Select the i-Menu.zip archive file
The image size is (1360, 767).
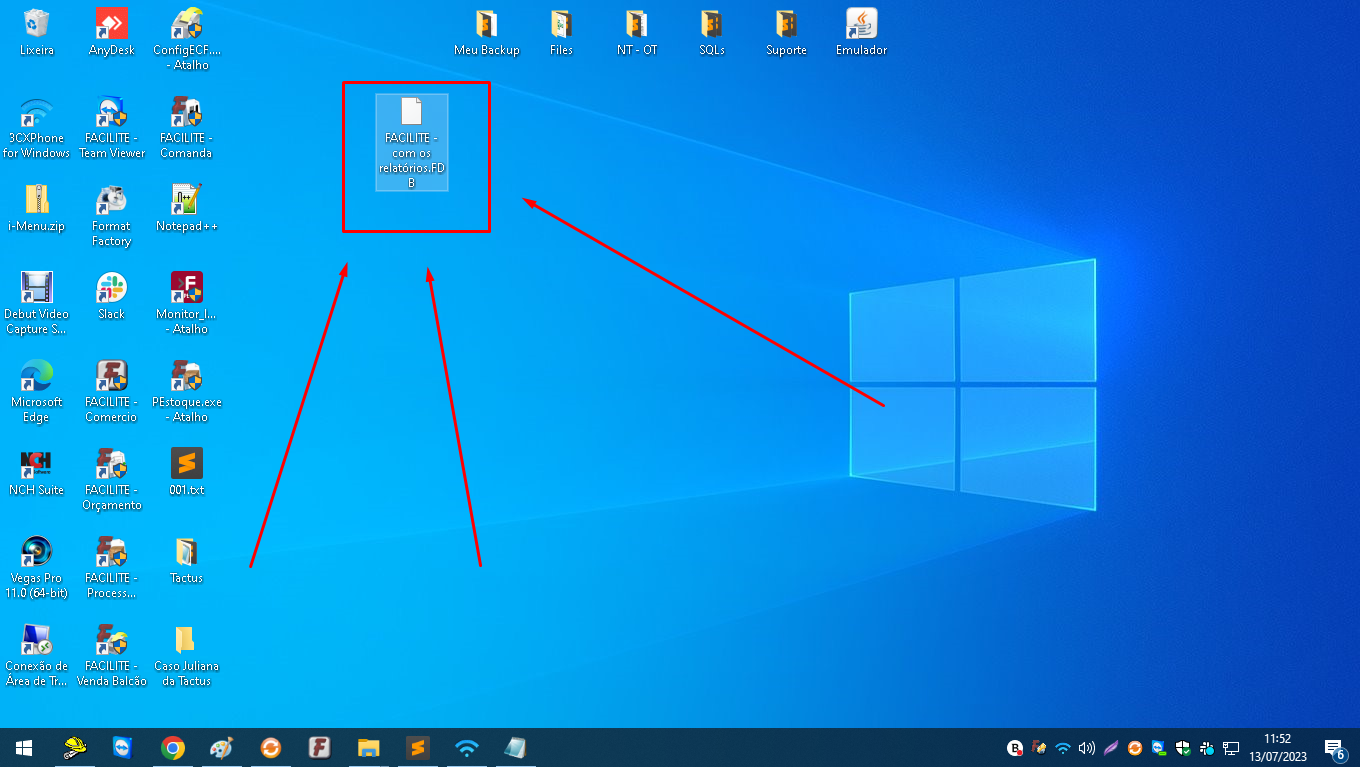37,208
